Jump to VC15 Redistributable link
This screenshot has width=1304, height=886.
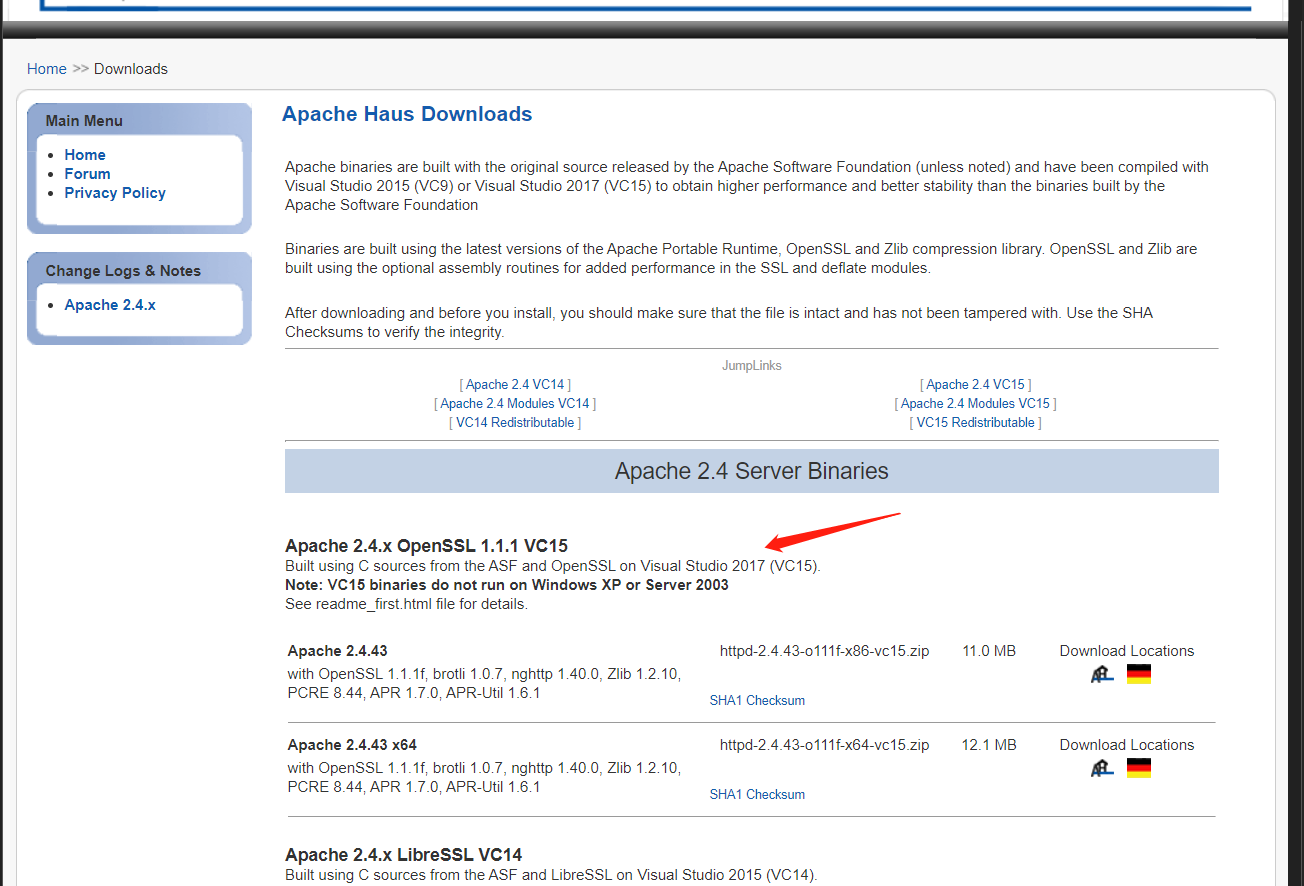(x=976, y=423)
